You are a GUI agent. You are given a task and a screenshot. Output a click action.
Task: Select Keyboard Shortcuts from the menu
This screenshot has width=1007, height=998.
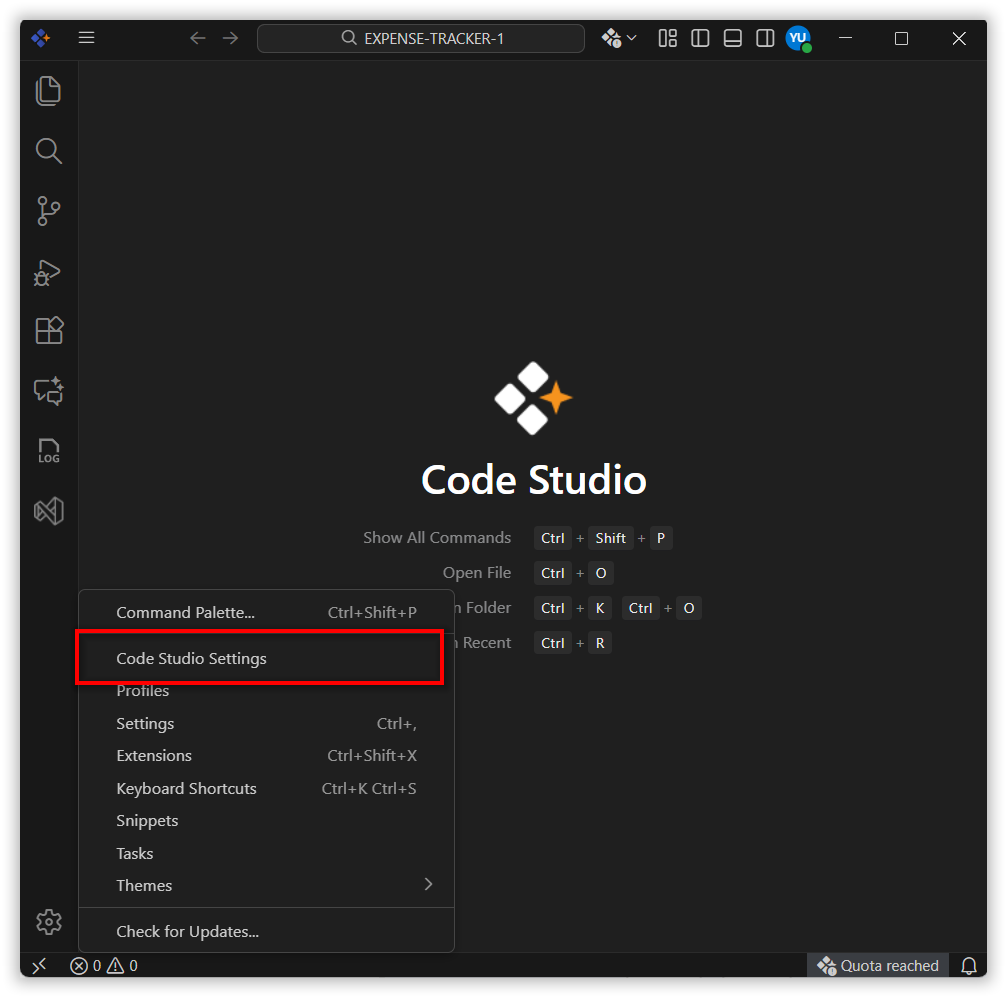(186, 788)
